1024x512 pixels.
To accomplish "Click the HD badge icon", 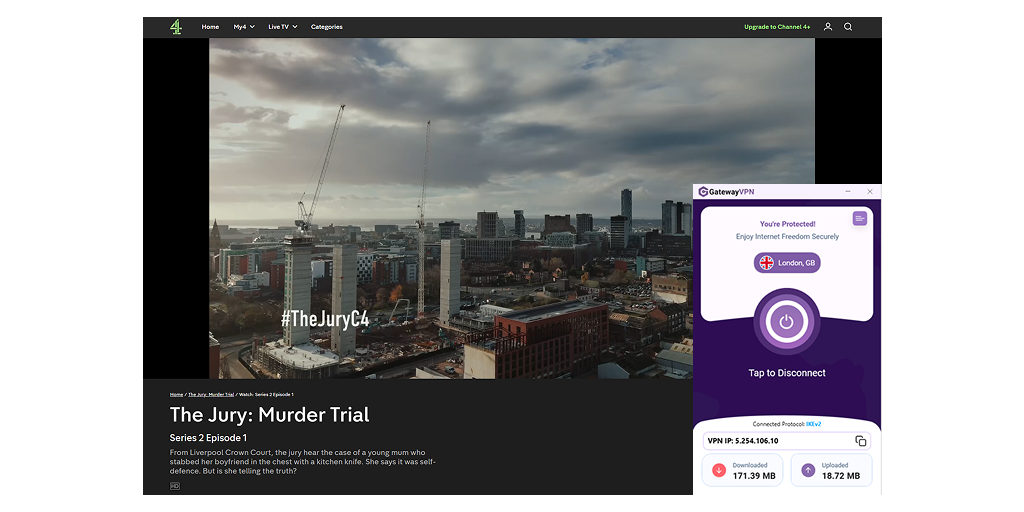I will pos(174,486).
